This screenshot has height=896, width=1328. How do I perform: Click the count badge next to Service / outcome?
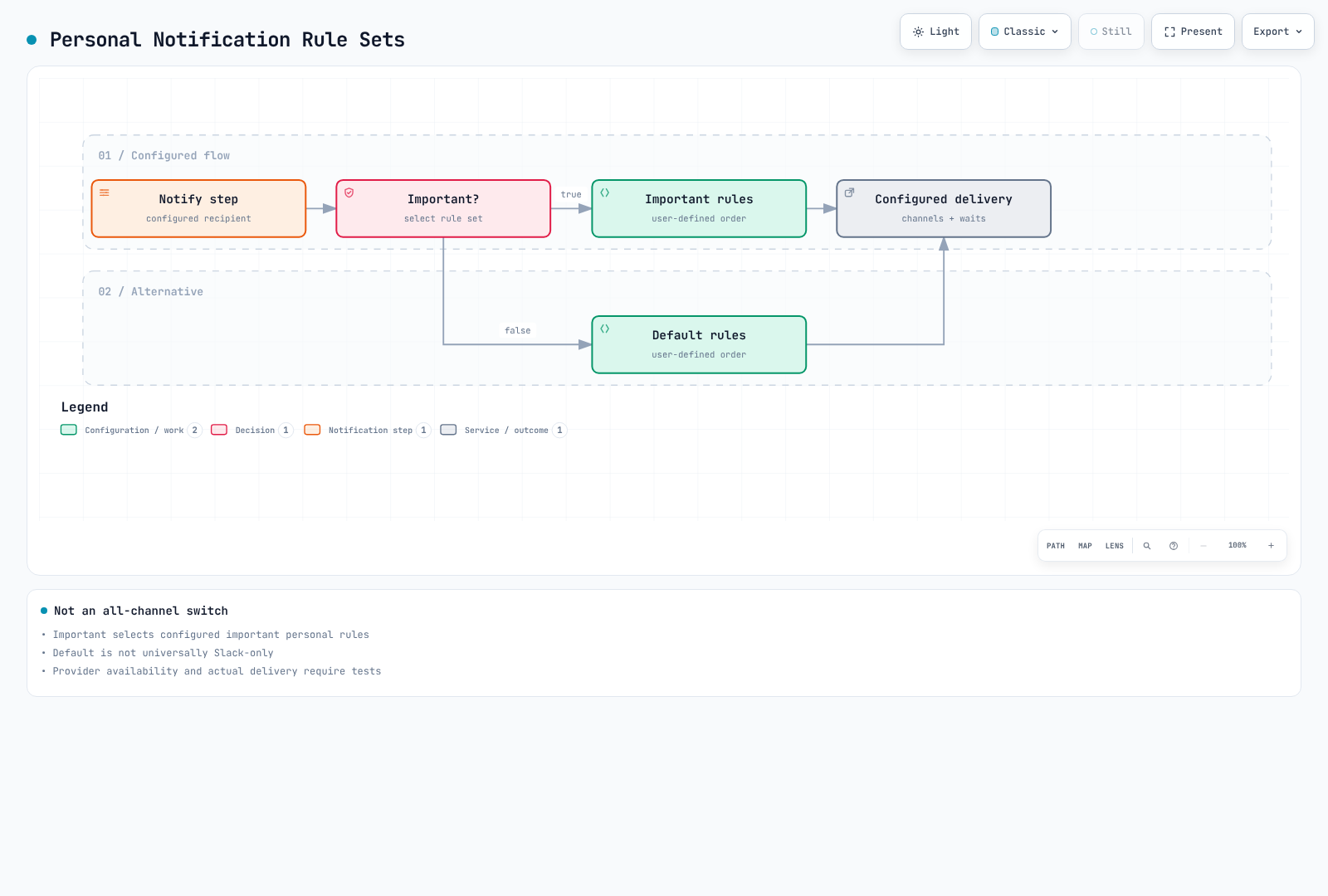[559, 430]
